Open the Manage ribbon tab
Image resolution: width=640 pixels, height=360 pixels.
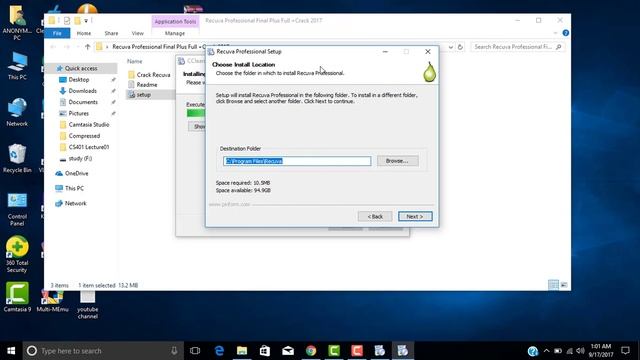(175, 33)
